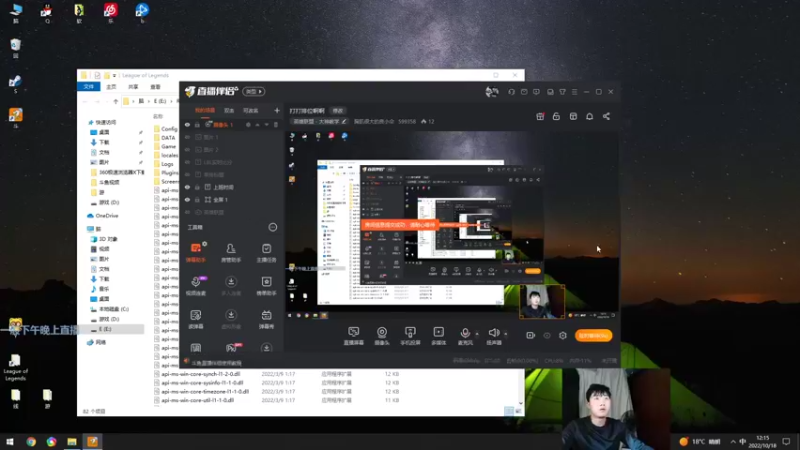Expand the microphone options arrow

[x=477, y=334]
